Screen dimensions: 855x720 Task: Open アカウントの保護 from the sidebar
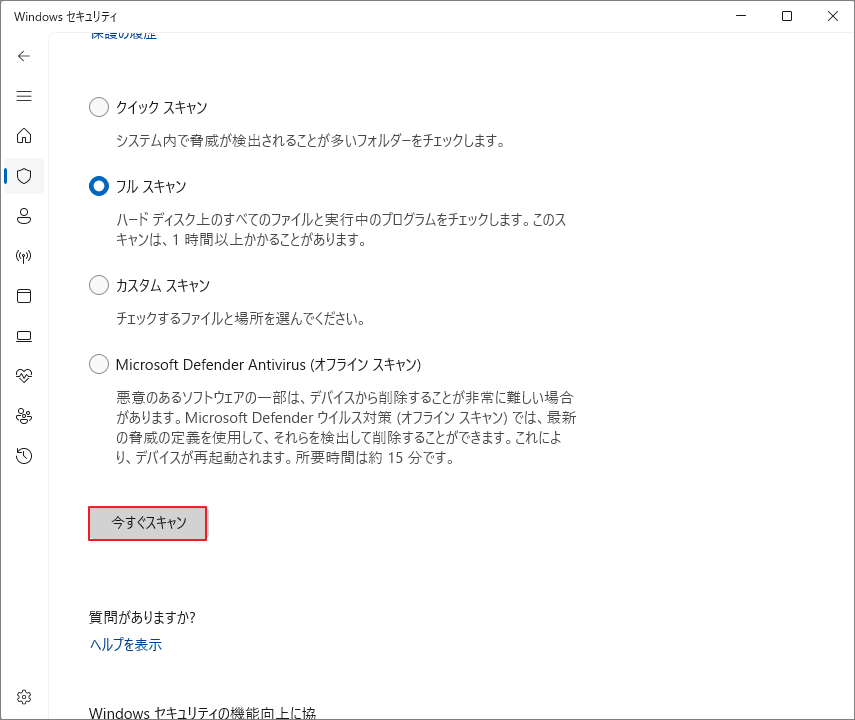pos(24,216)
